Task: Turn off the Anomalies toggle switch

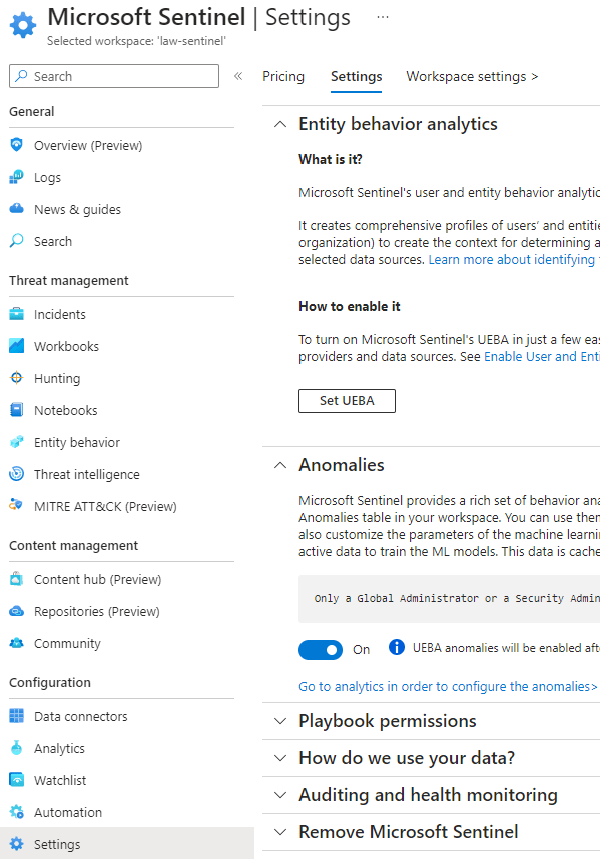Action: pos(320,650)
